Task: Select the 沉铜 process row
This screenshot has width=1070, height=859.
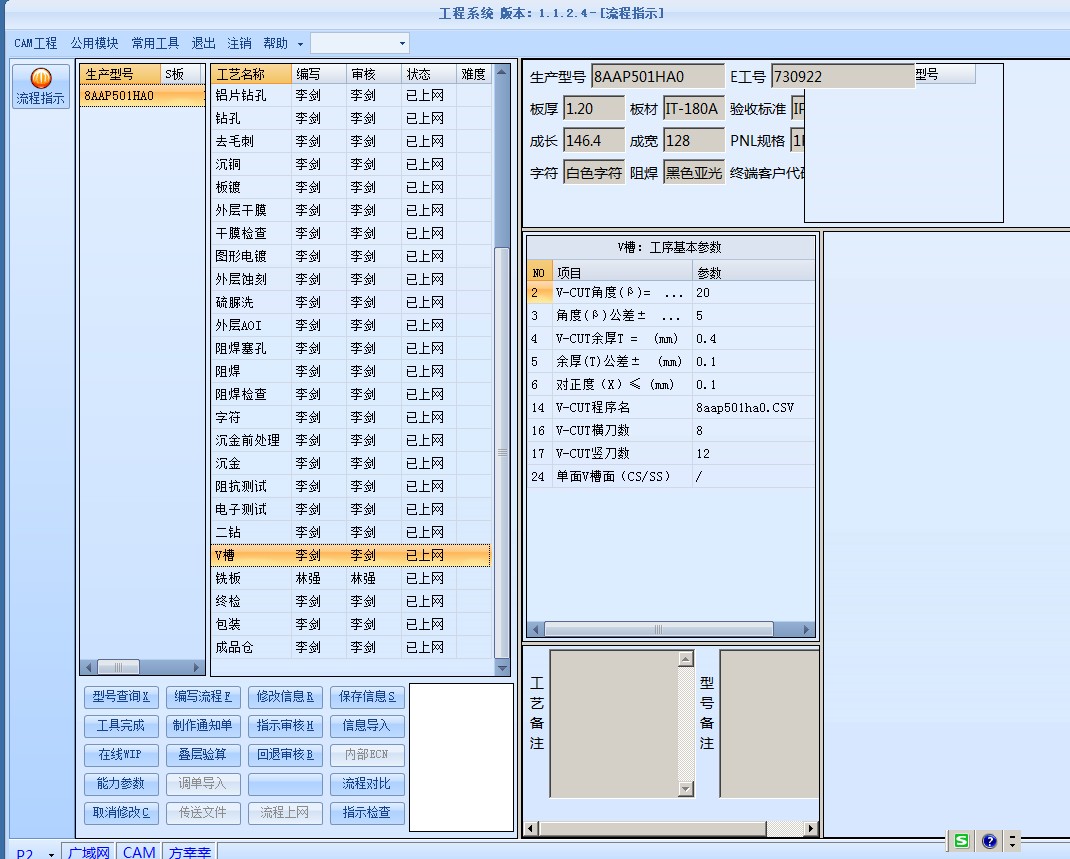Action: (351, 164)
